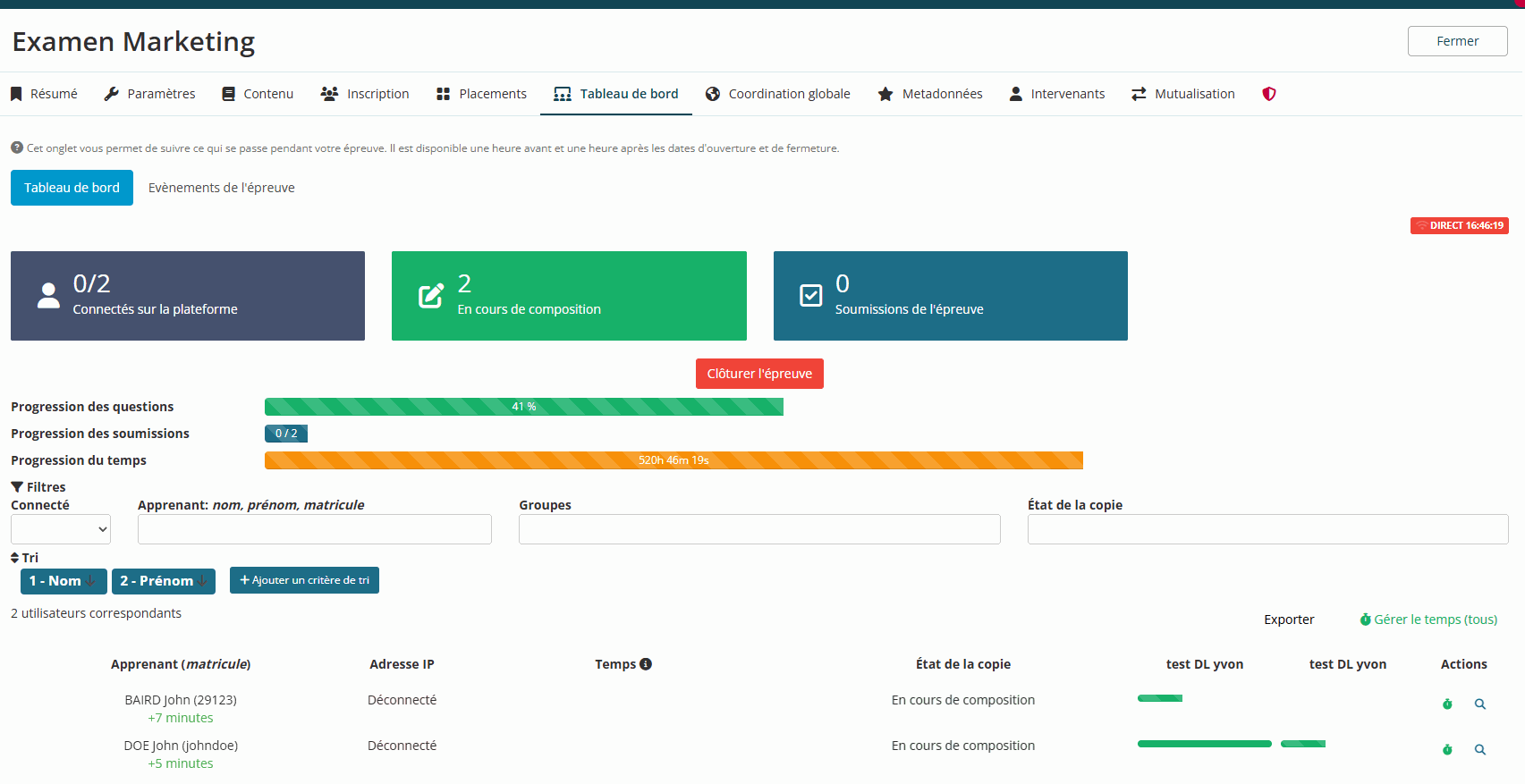Click the Temps info icon
Screen dimensions: 1525x784
coord(646,664)
